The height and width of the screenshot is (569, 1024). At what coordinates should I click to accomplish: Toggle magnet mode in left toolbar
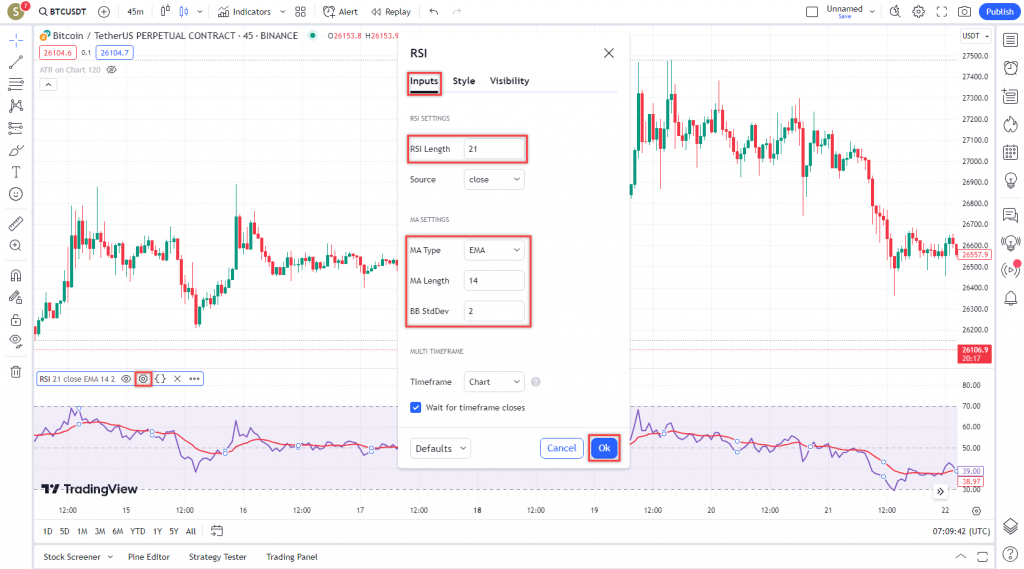[16, 275]
